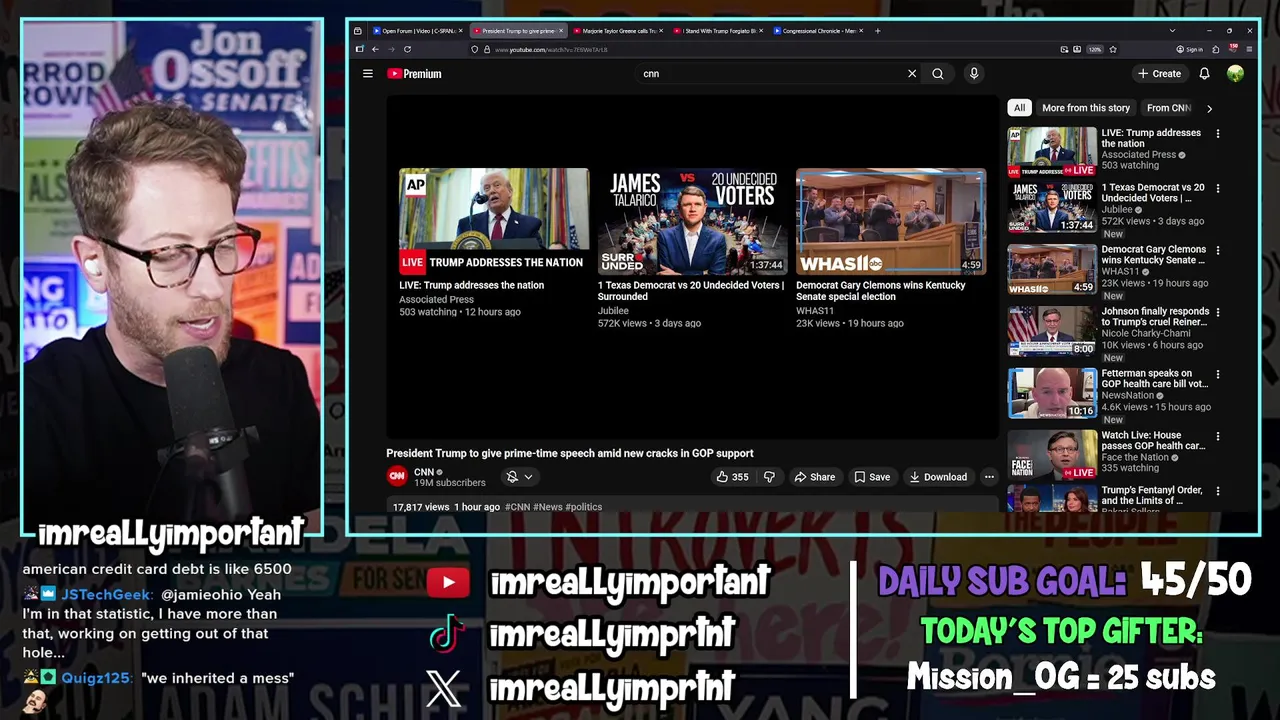The height and width of the screenshot is (720, 1280).
Task: Save the video to a playlist
Action: click(872, 477)
